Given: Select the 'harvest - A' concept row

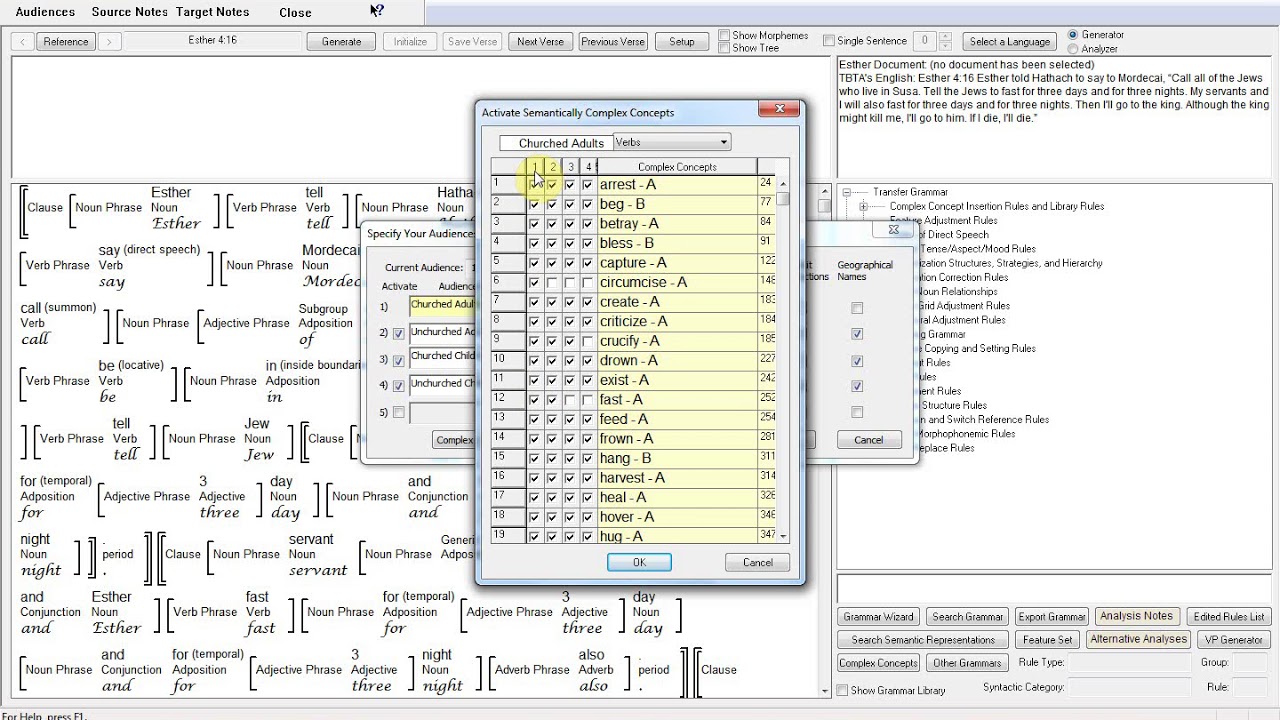Looking at the screenshot, I should (677, 478).
